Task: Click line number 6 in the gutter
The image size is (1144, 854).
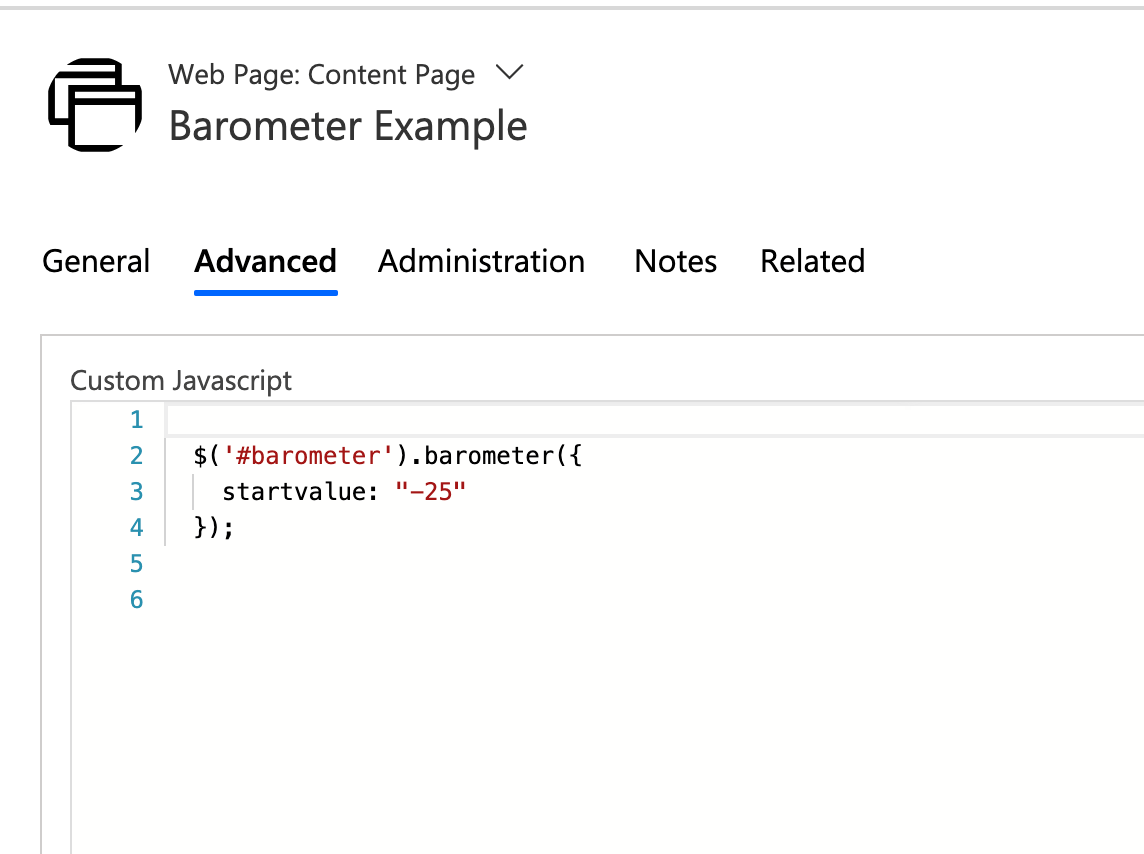Action: (136, 600)
